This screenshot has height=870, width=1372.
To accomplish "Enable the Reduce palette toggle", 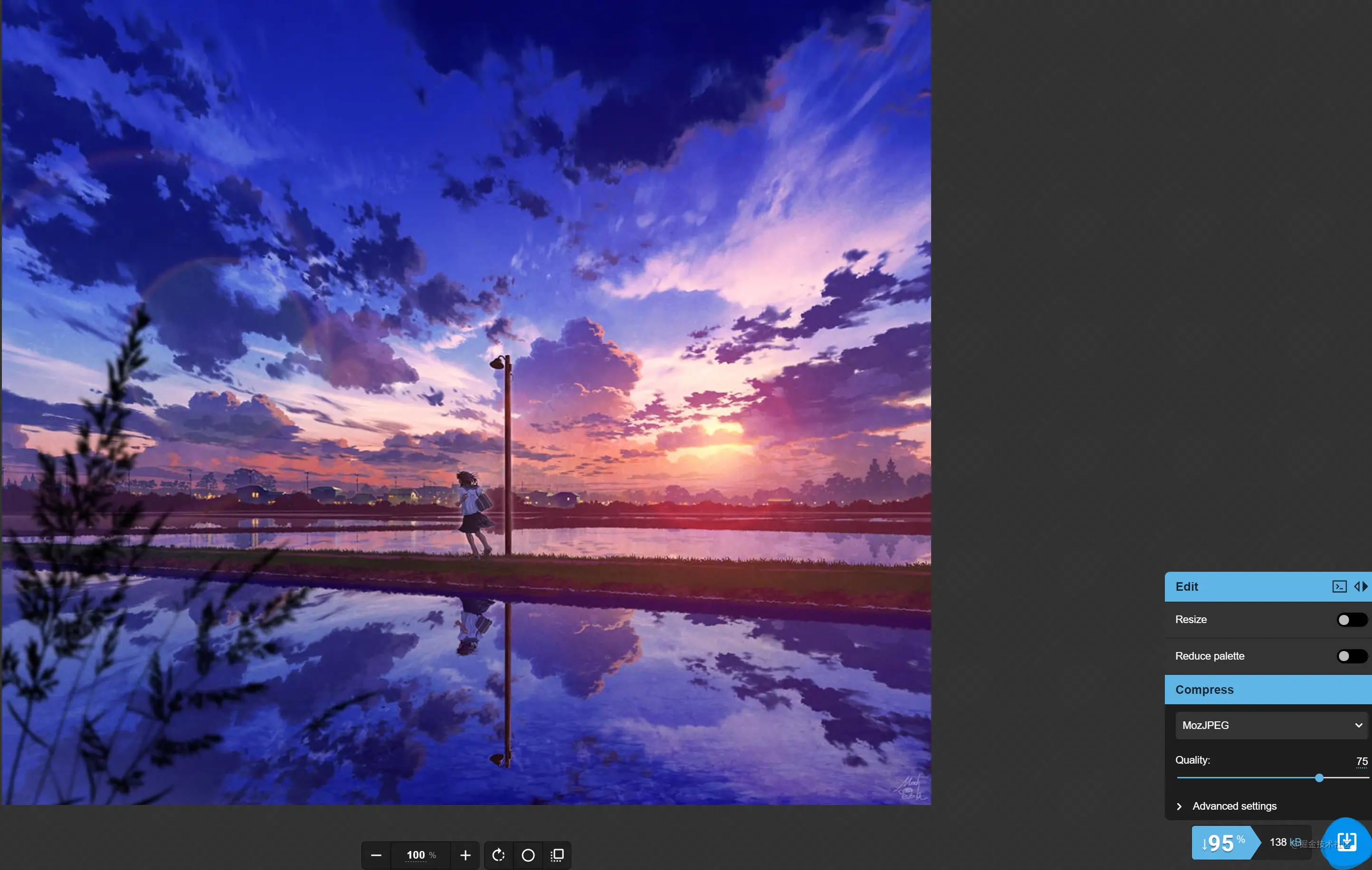I will tap(1351, 656).
